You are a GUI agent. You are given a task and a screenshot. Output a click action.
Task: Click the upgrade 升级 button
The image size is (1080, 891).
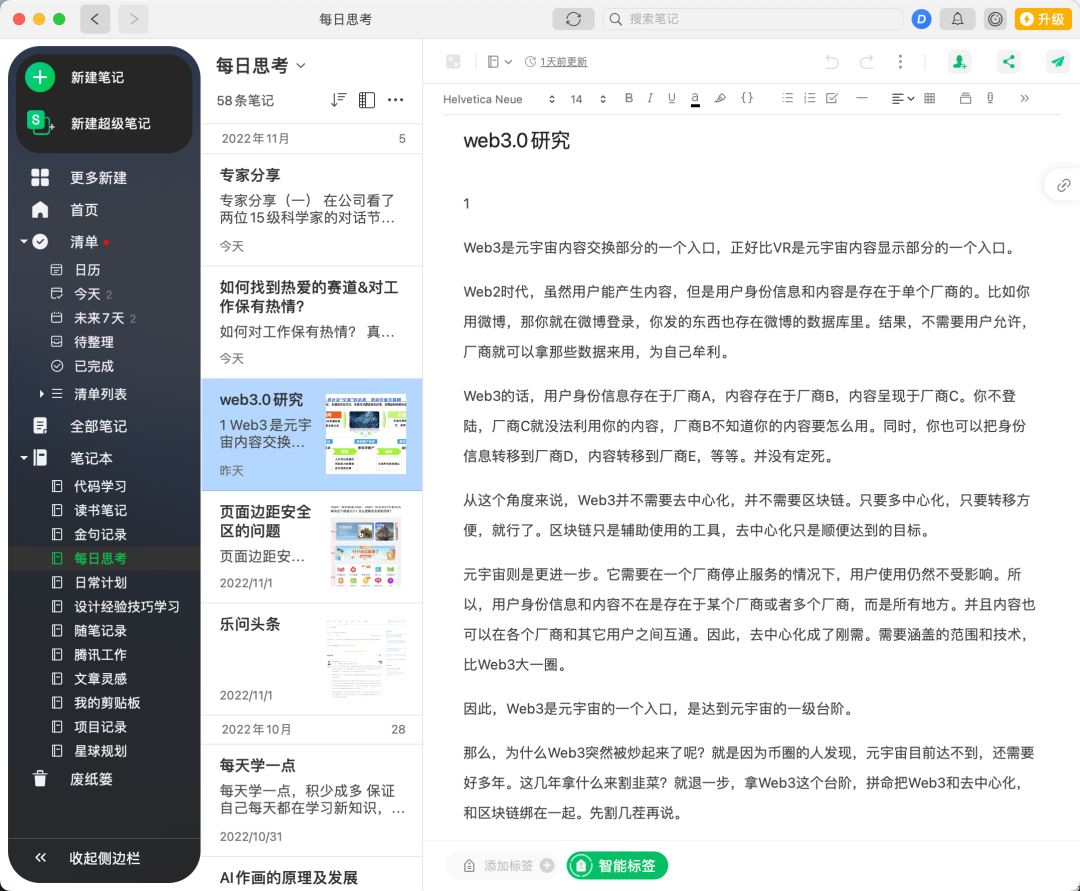pos(1043,19)
